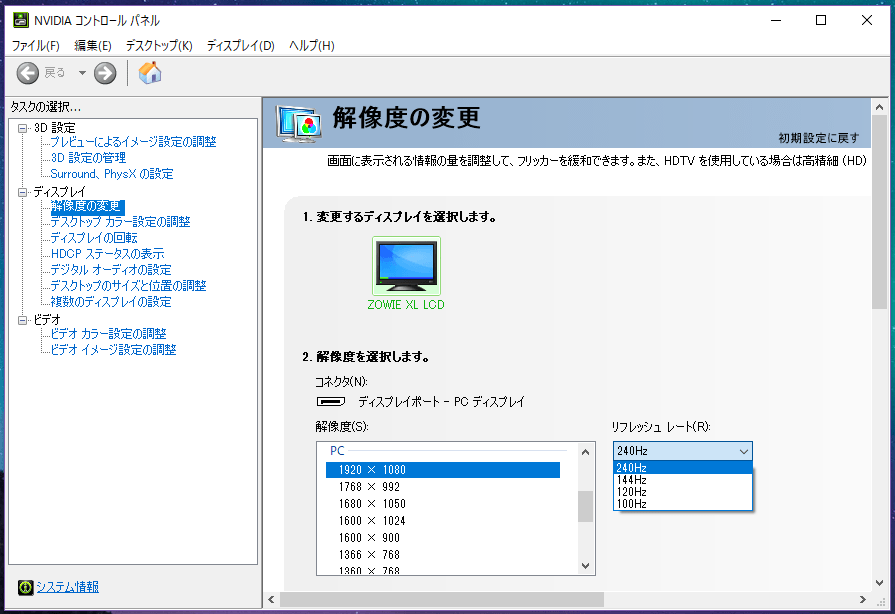Select the ZOWIE XL LCD monitor icon
The height and width of the screenshot is (614, 895).
coord(405,266)
